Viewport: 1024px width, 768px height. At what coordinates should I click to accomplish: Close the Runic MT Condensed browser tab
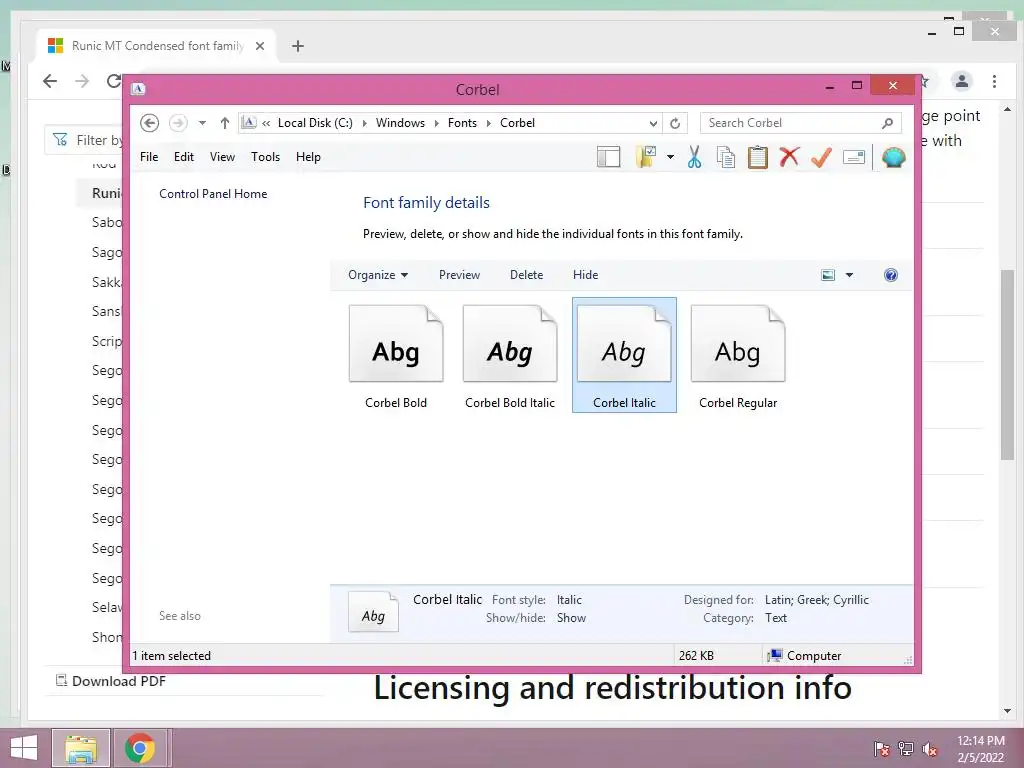pyautogui.click(x=260, y=46)
